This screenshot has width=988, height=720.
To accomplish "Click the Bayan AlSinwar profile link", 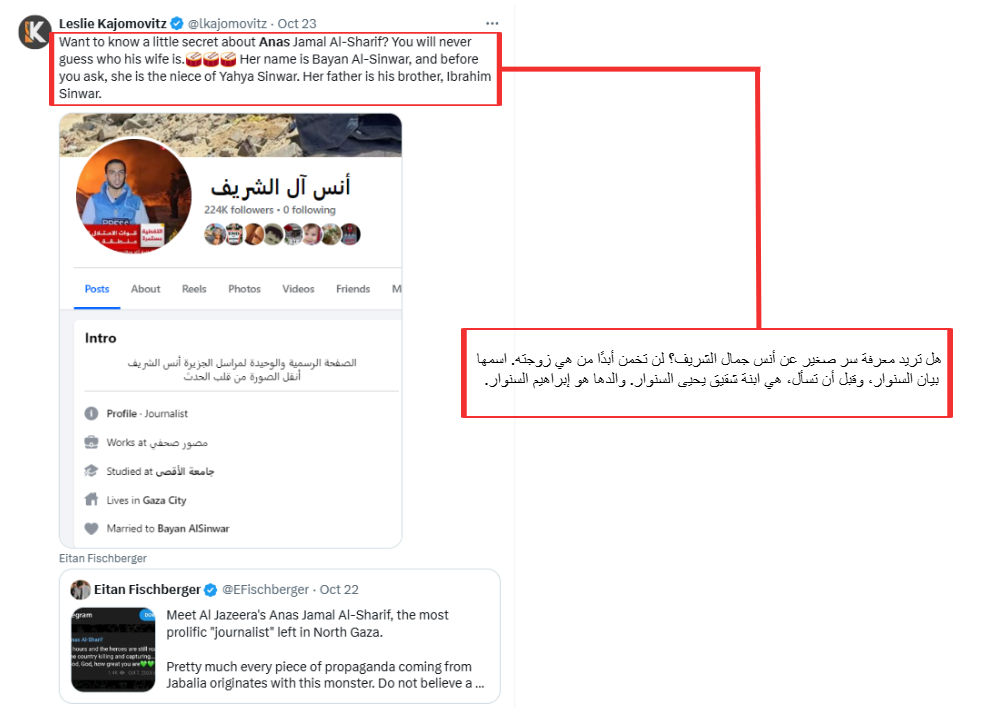I will (x=193, y=529).
